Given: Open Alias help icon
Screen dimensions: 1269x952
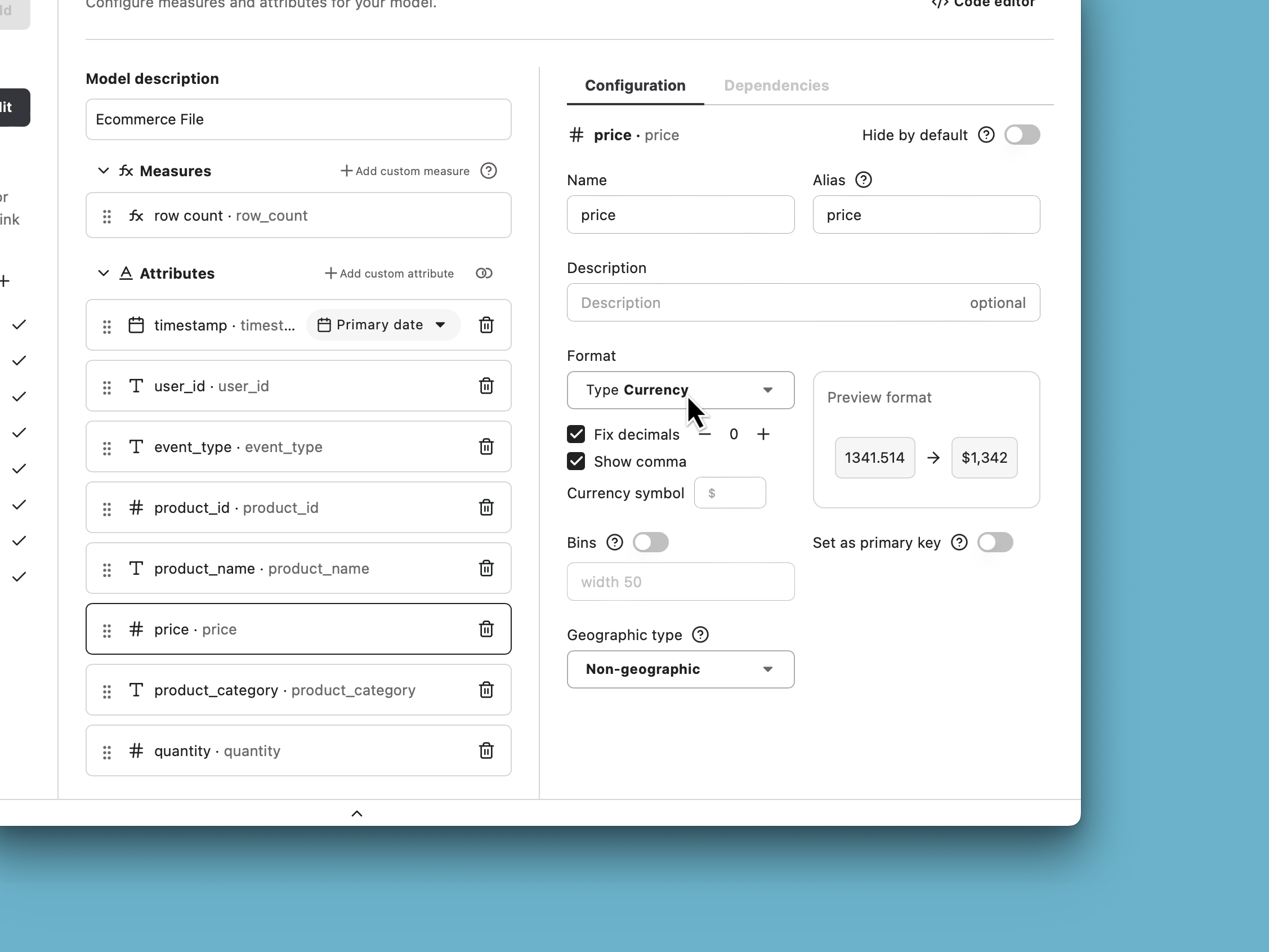Looking at the screenshot, I should pos(864,180).
